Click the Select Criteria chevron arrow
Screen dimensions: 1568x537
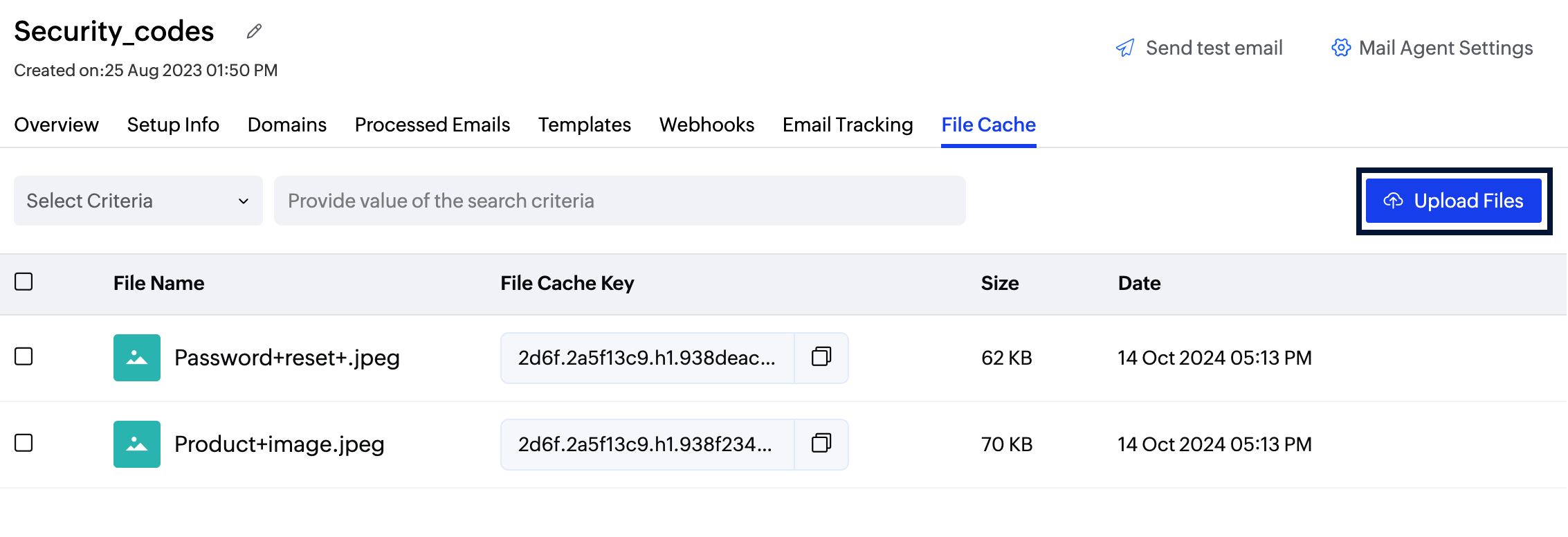[244, 201]
